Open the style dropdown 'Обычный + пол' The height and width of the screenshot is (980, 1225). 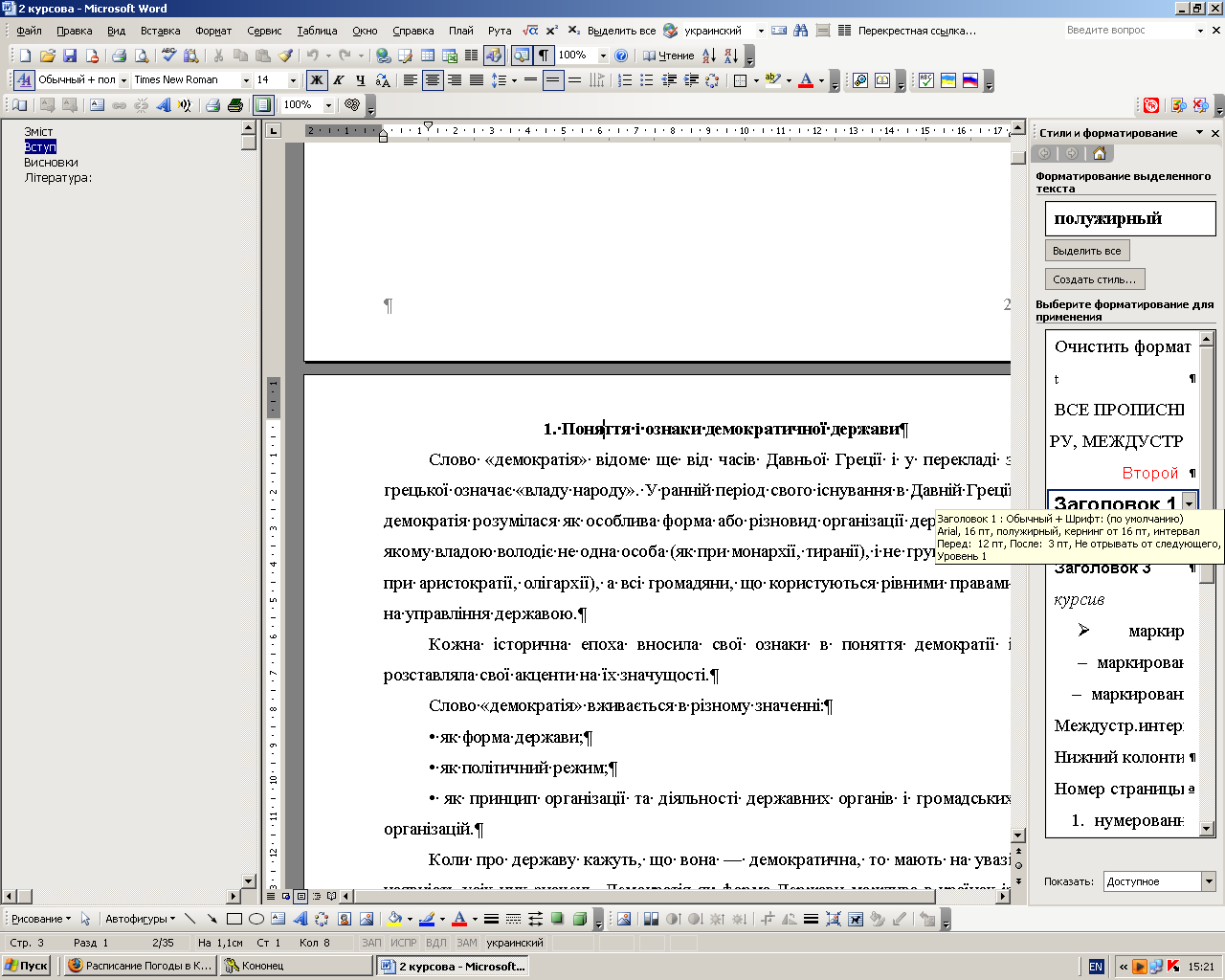(123, 80)
